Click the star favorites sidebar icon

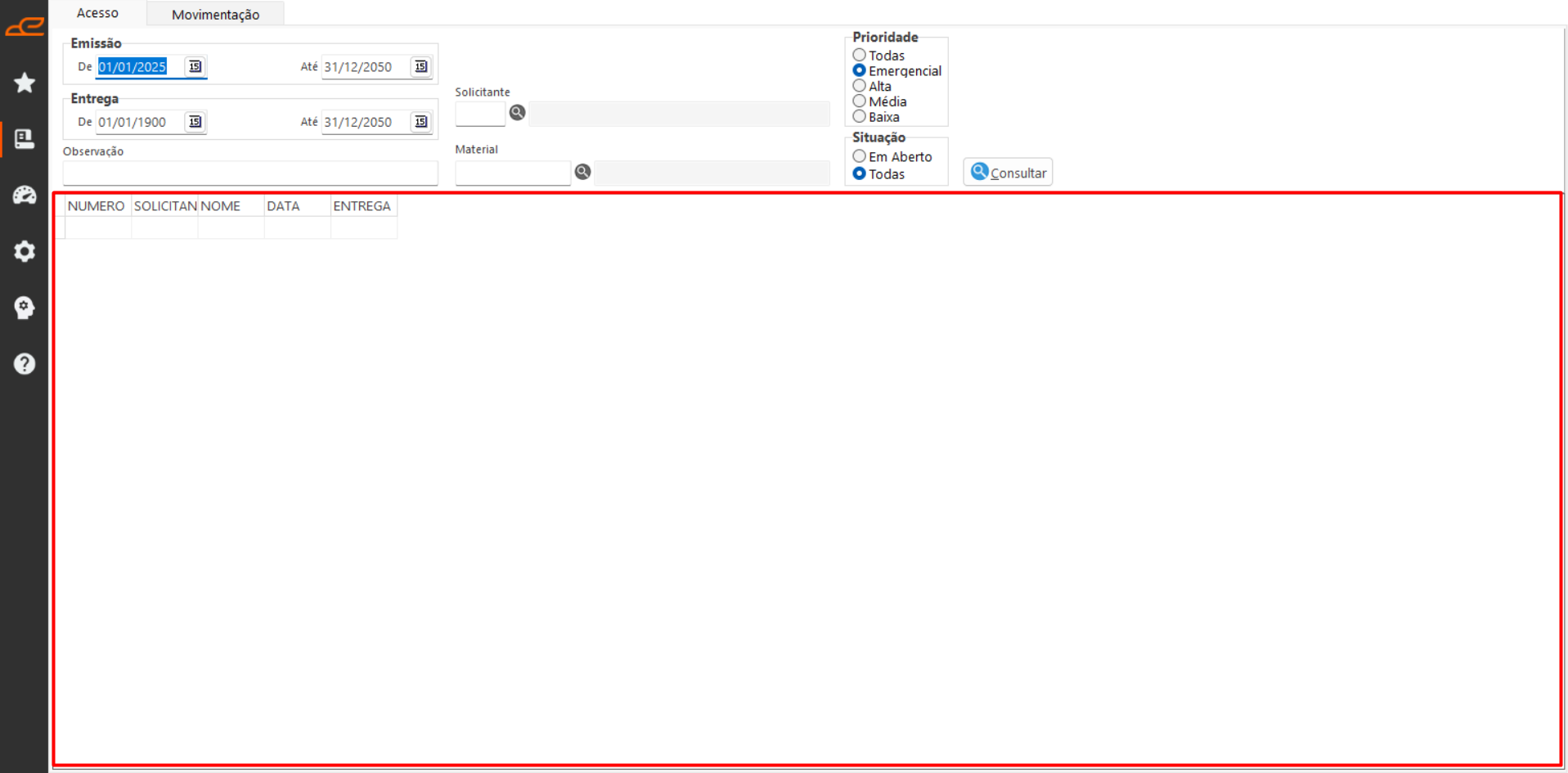coord(25,83)
